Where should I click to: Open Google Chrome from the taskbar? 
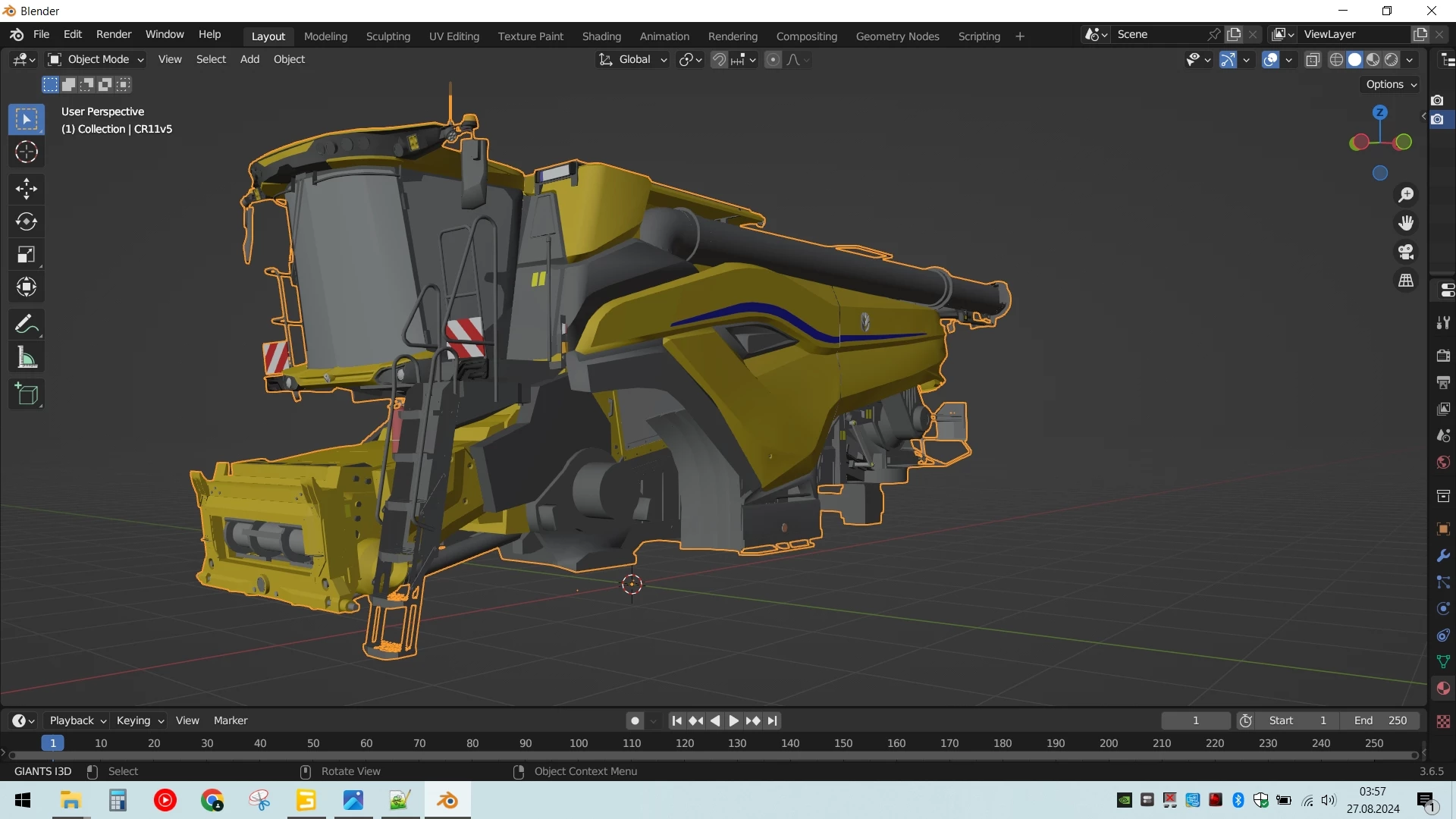pos(212,800)
